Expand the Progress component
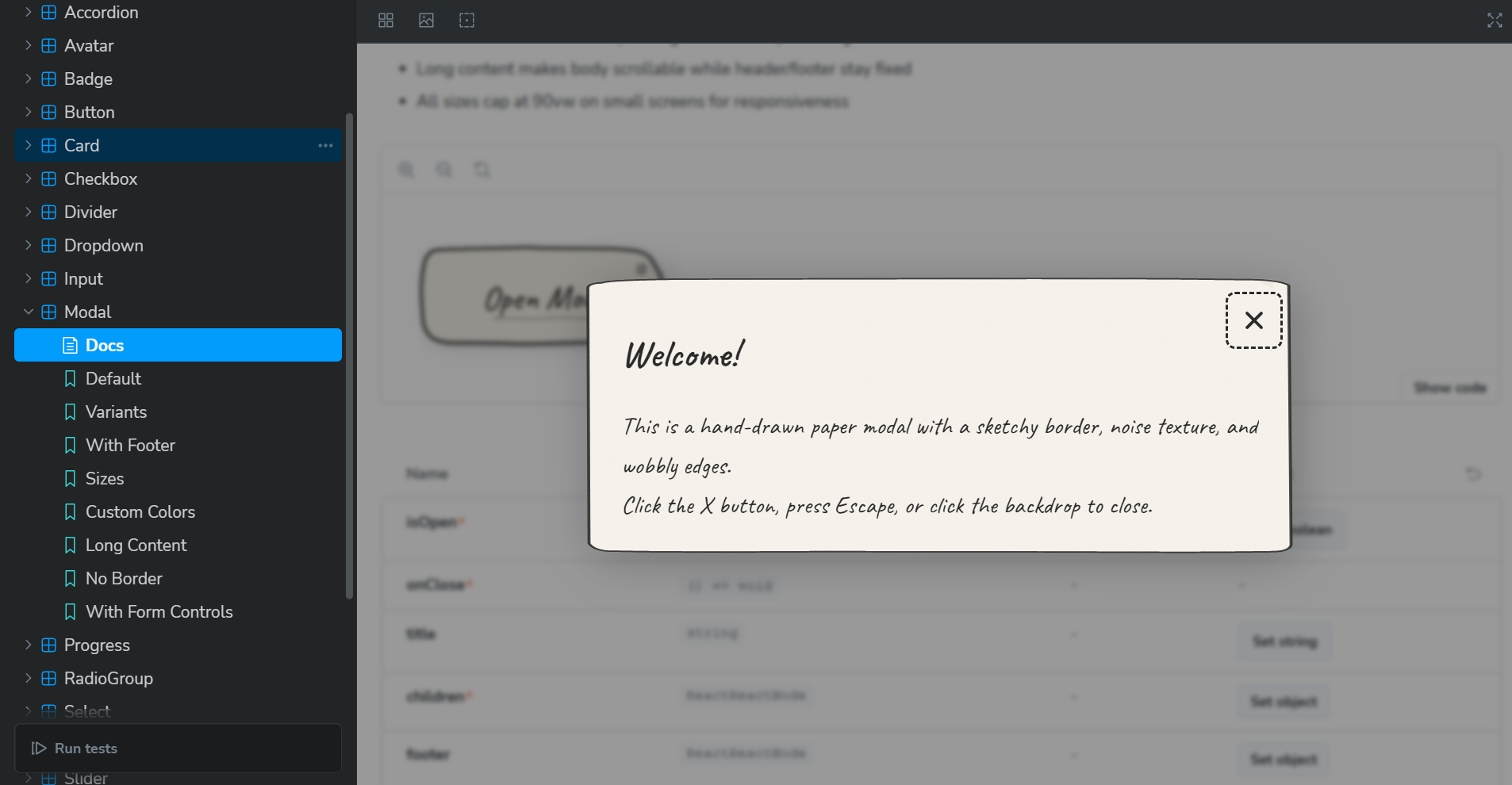1512x785 pixels. point(29,645)
